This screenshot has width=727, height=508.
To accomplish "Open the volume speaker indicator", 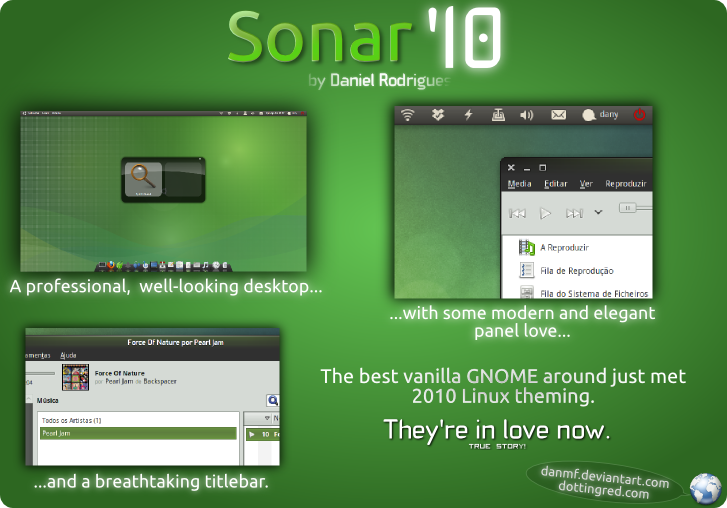I will tap(527, 115).
